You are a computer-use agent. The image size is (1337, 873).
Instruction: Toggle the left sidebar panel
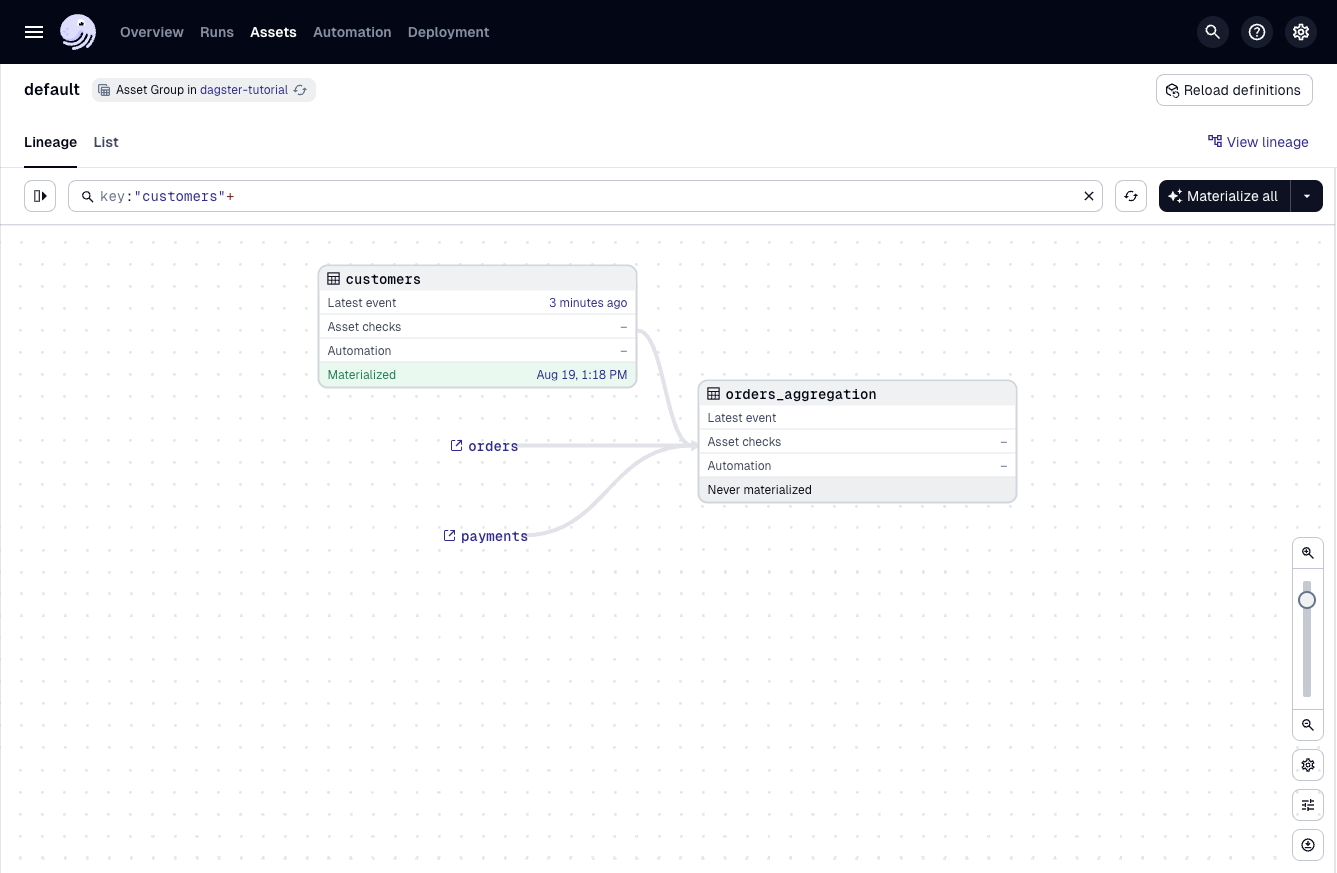(40, 196)
